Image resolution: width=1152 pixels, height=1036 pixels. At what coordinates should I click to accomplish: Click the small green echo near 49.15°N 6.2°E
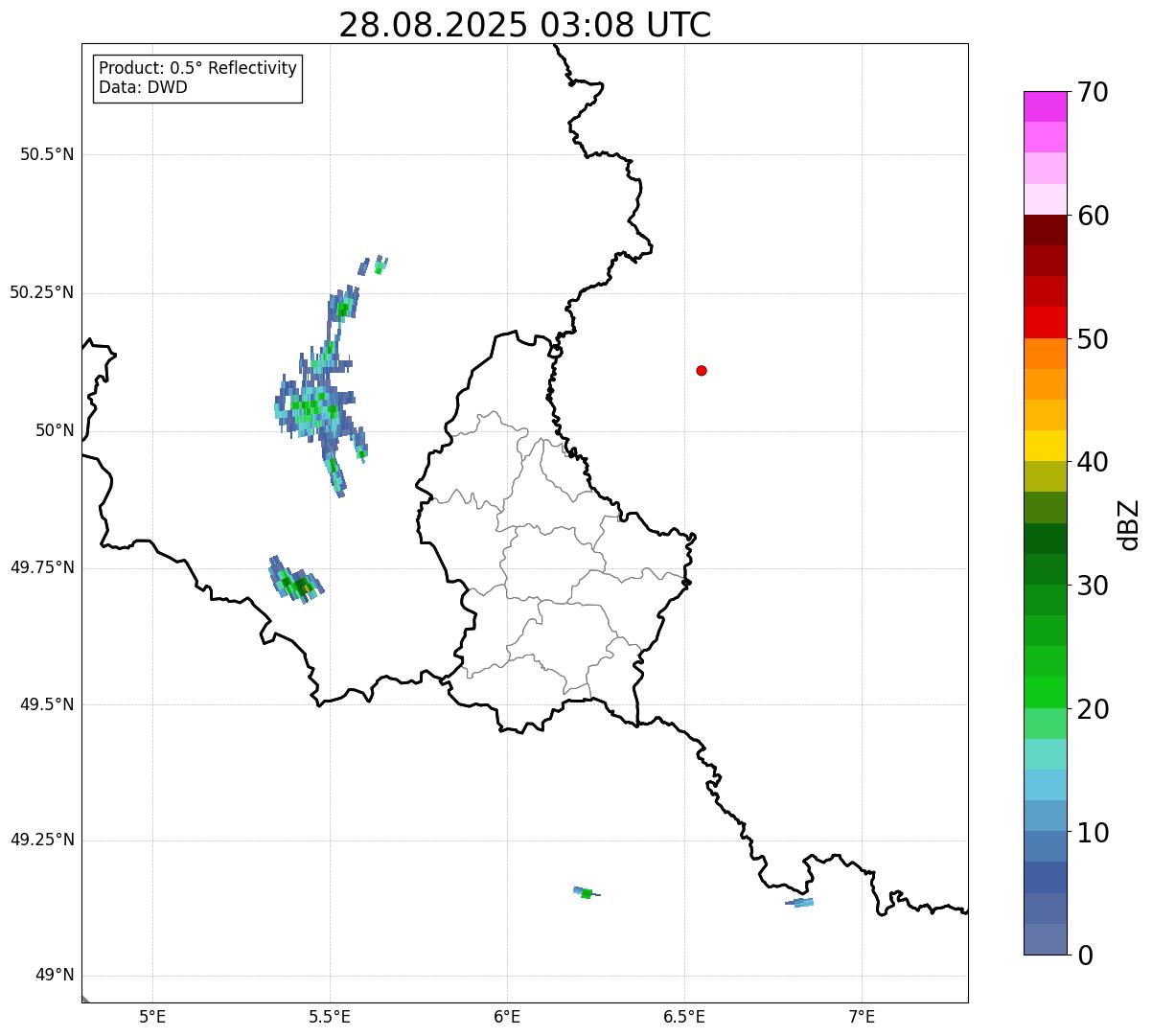pyautogui.click(x=586, y=892)
